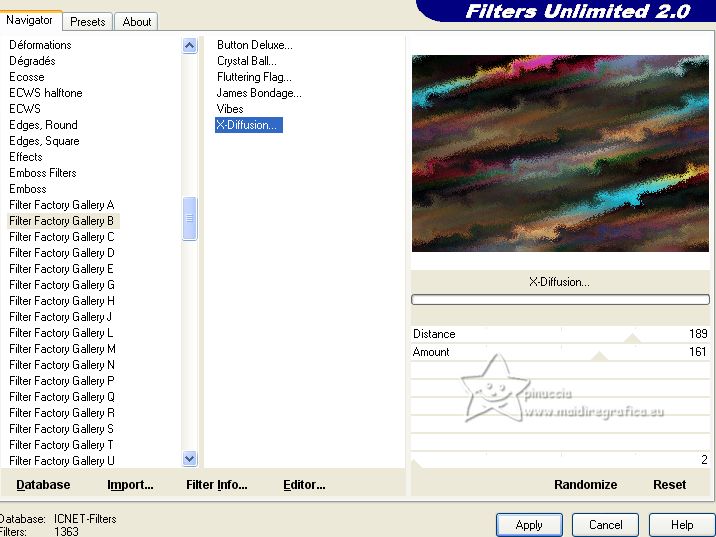716x537 pixels.
Task: Choose the James Bondage filter
Action: click(x=259, y=93)
